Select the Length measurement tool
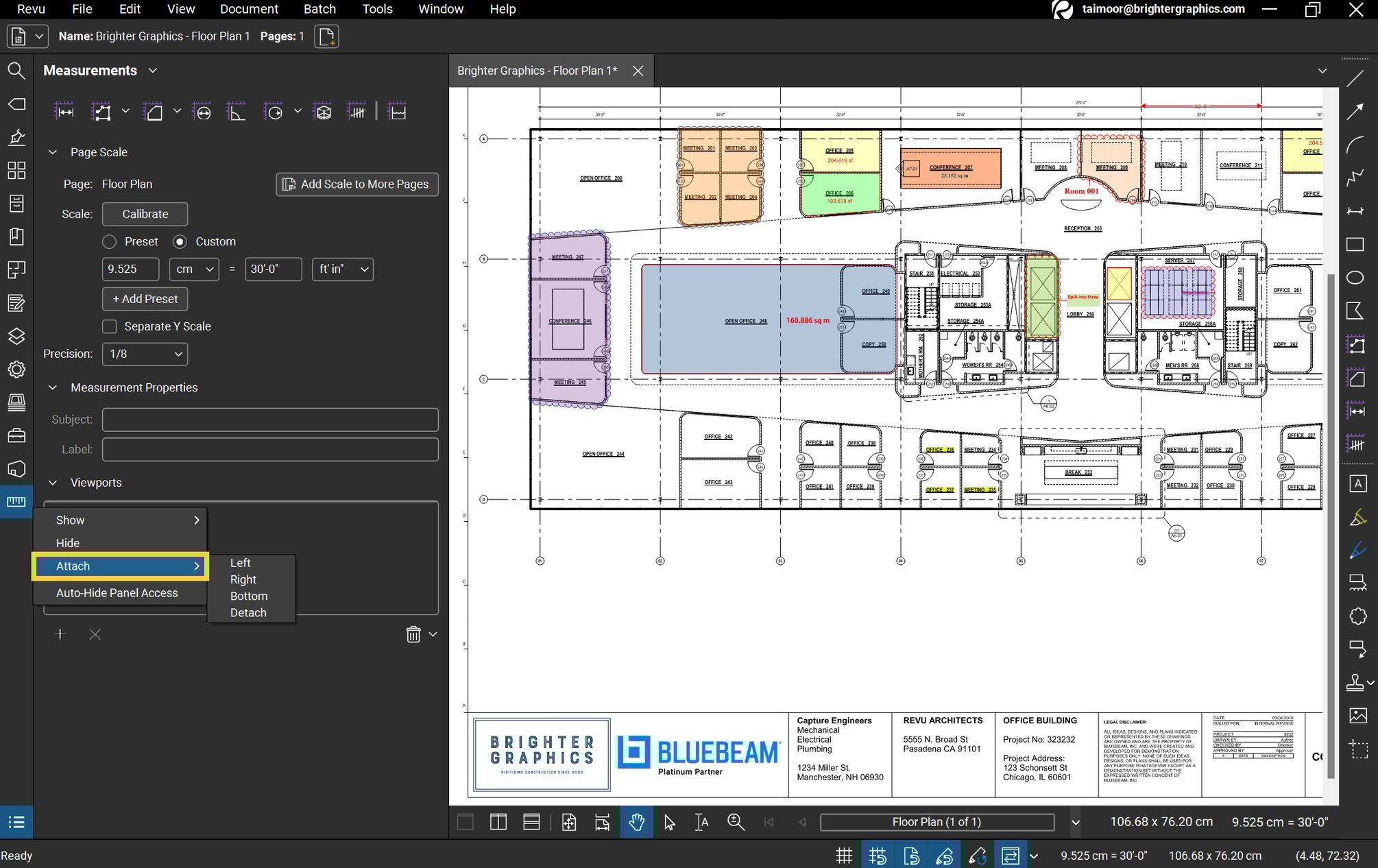The height and width of the screenshot is (868, 1378). pos(64,112)
